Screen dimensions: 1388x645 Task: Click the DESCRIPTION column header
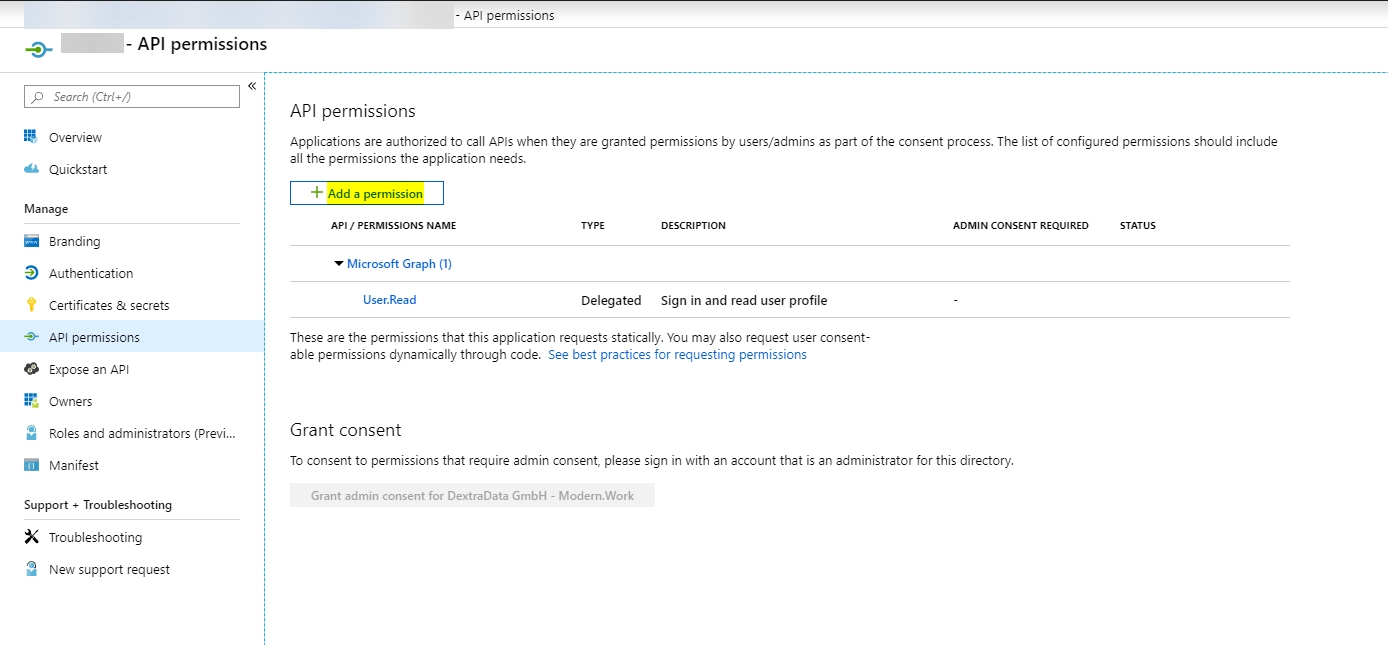point(694,226)
